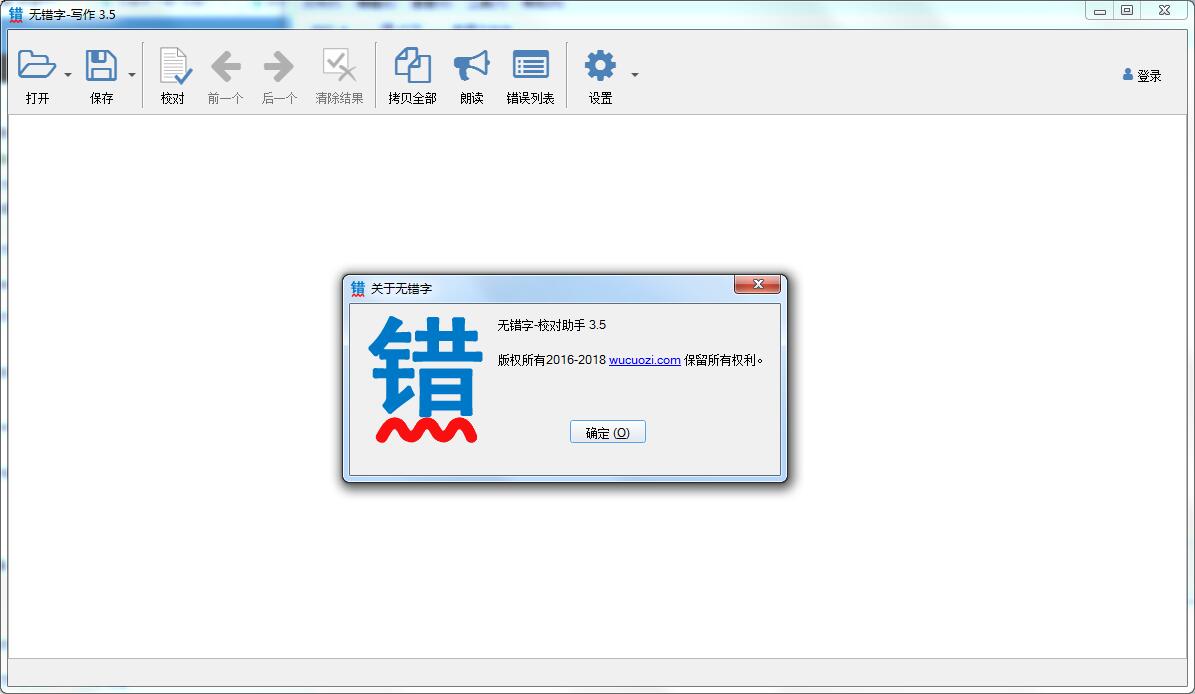
Task: Jump to 后一个 next error
Action: [277, 65]
